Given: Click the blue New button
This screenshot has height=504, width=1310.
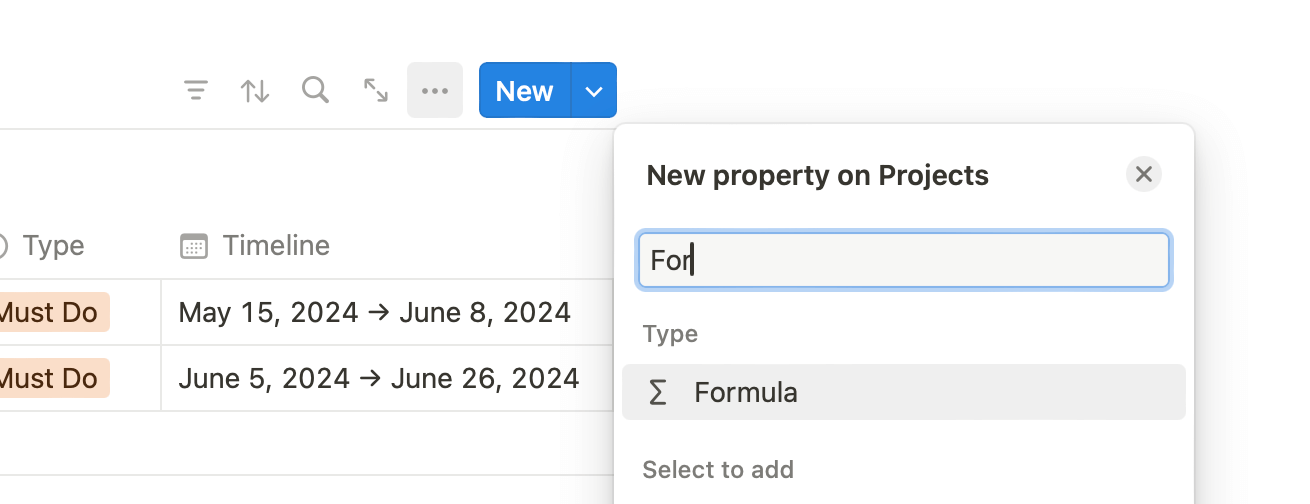Looking at the screenshot, I should 524,91.
